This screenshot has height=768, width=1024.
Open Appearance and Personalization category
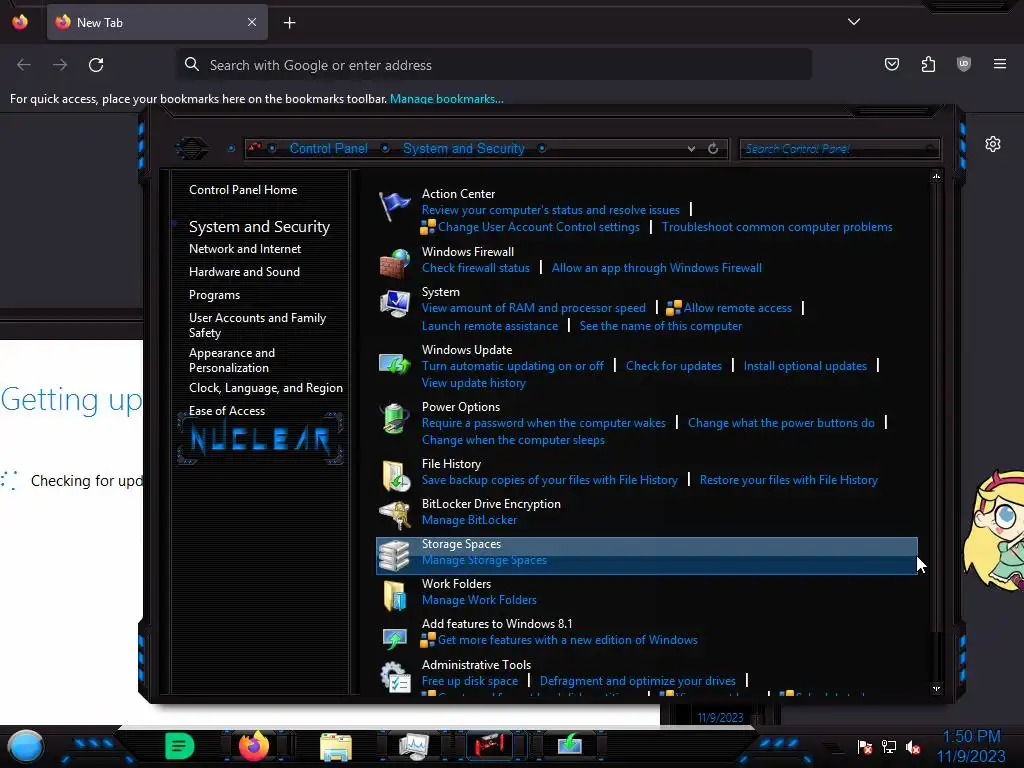232,360
